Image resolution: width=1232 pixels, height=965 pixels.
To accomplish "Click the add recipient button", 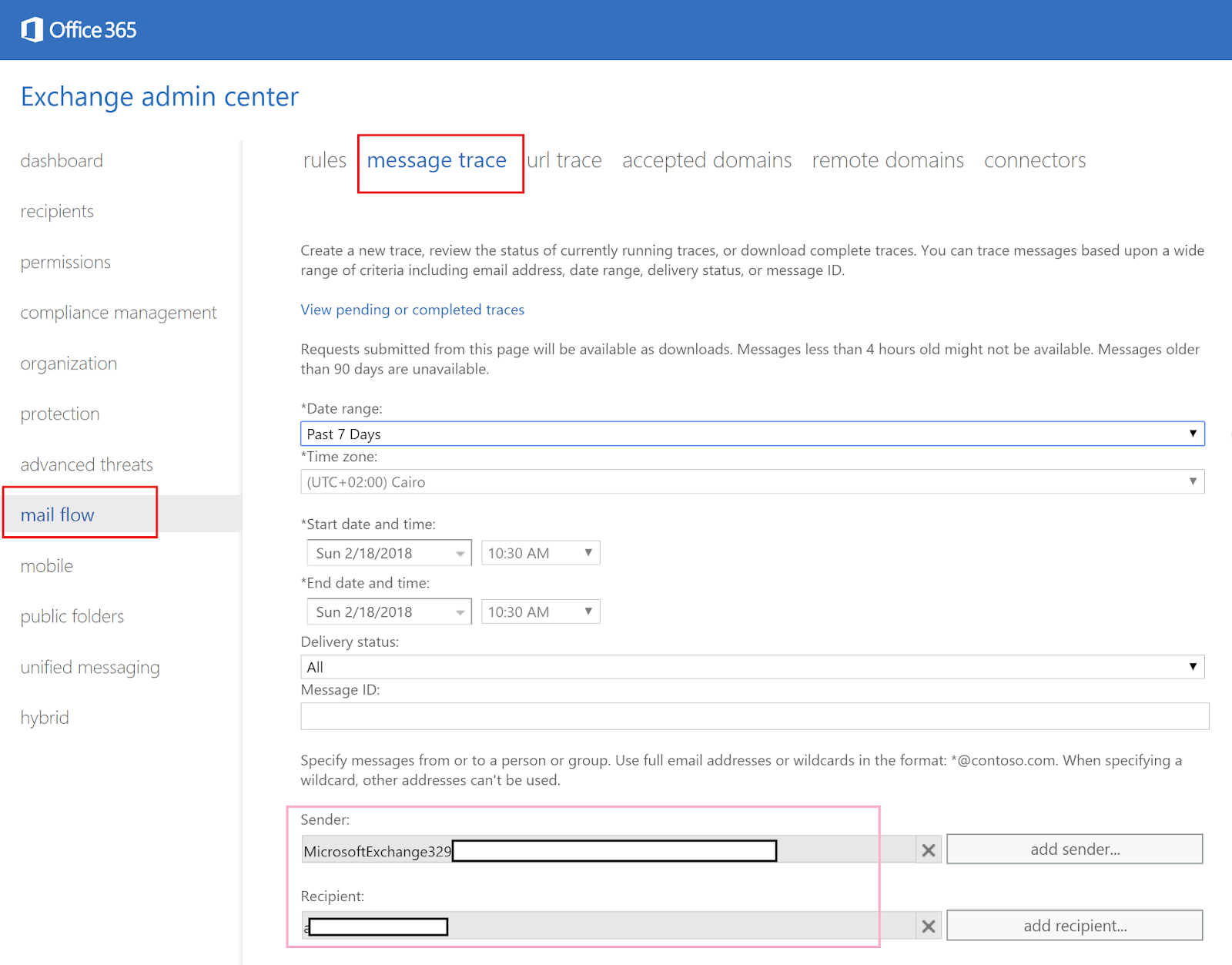I will pos(1075,926).
